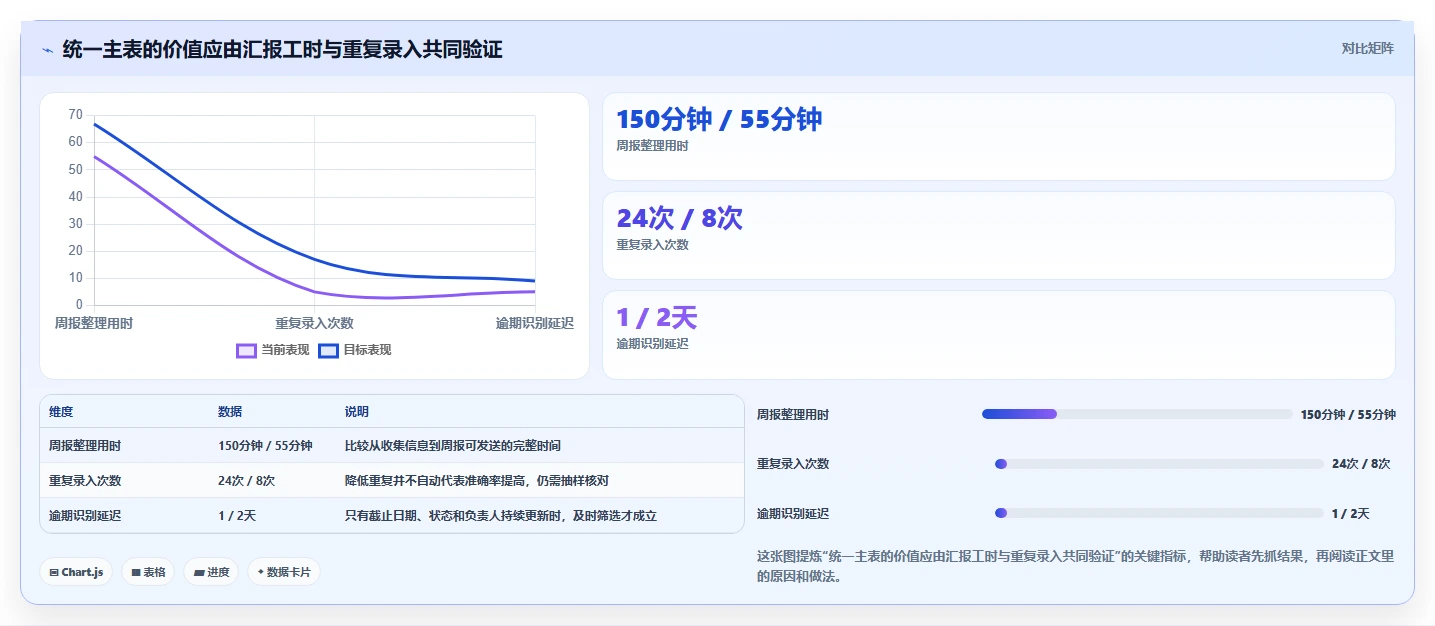This screenshot has height=626, width=1435.
Task: Click the blue 目标表现 legend color box
Action: [x=328, y=350]
